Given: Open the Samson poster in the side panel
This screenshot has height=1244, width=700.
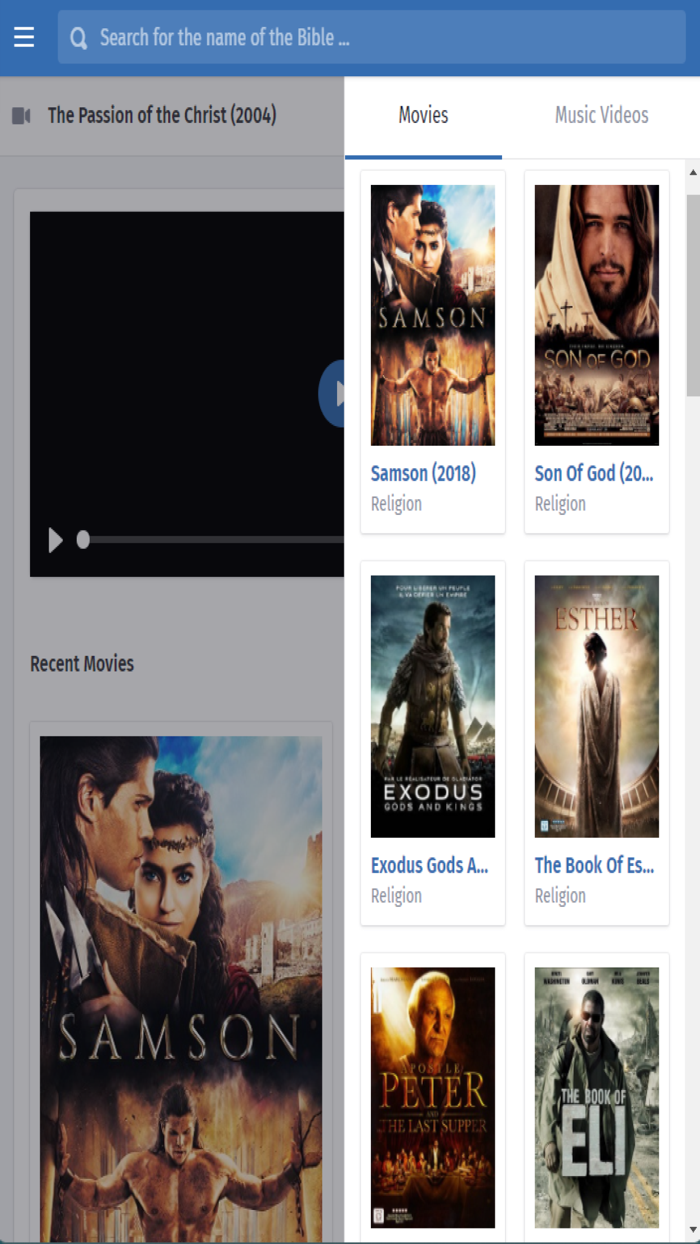Looking at the screenshot, I should (433, 315).
